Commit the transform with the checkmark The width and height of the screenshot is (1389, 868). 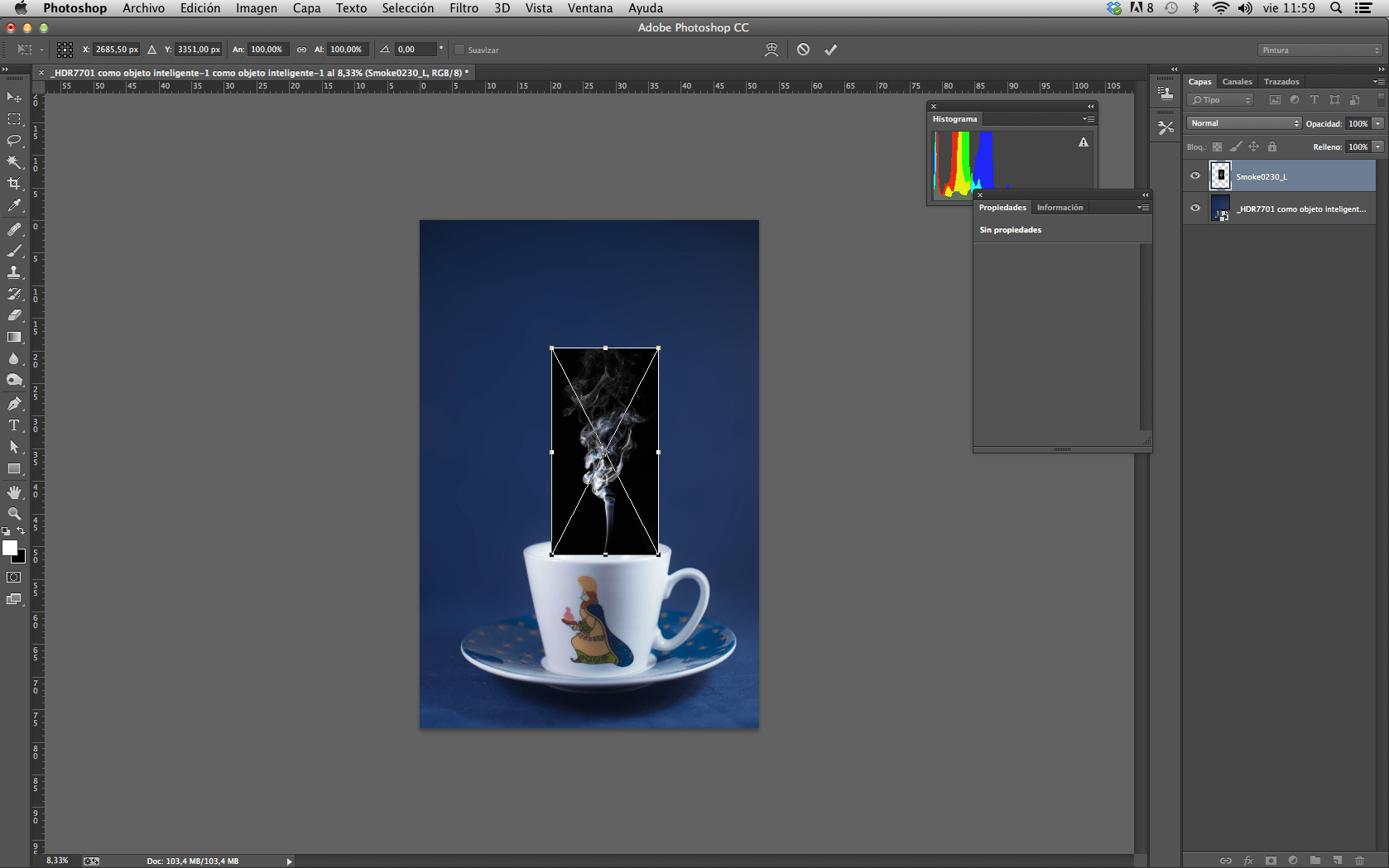(830, 50)
